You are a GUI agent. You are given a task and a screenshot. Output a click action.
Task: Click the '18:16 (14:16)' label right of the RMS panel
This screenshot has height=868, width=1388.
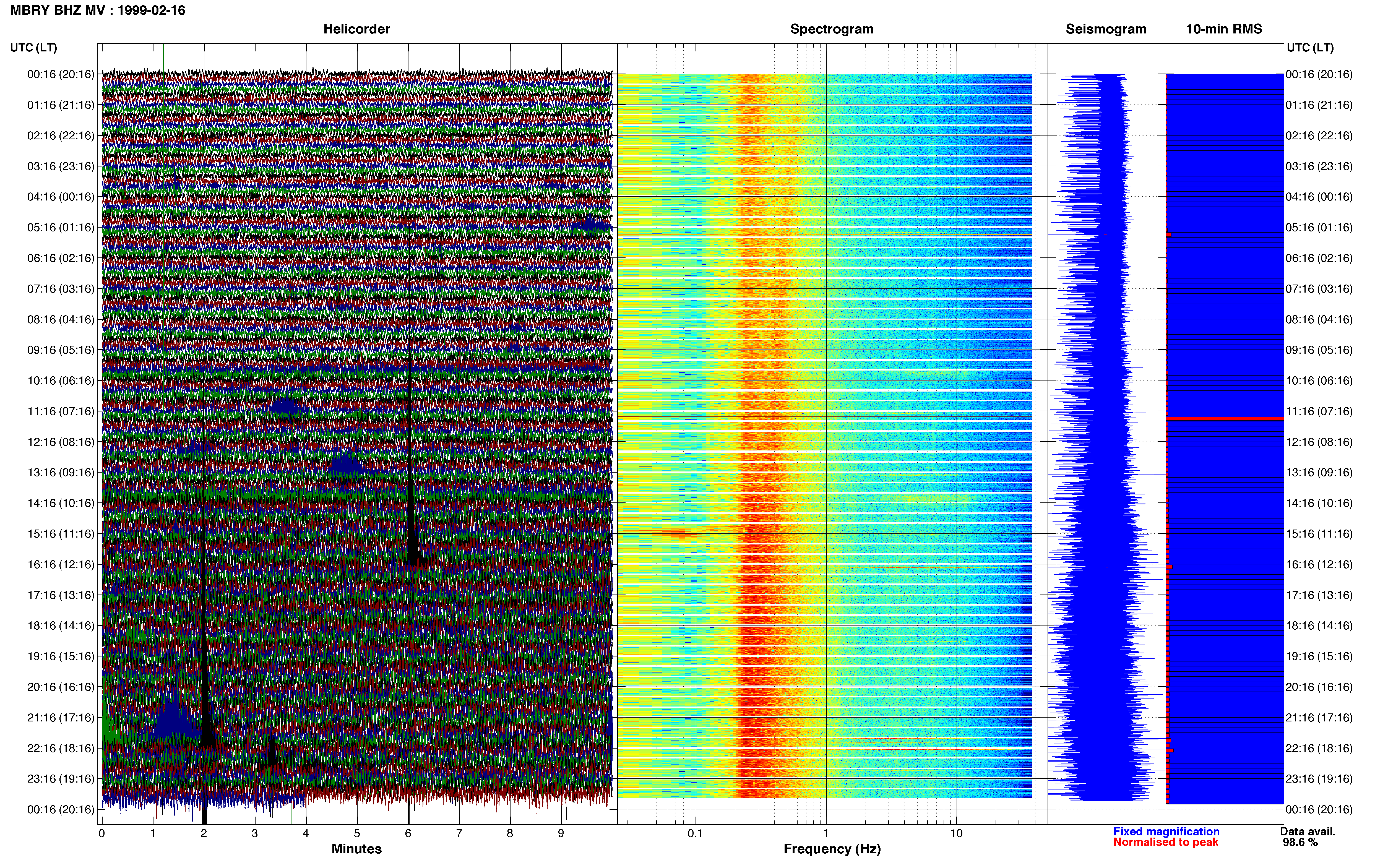[1319, 626]
